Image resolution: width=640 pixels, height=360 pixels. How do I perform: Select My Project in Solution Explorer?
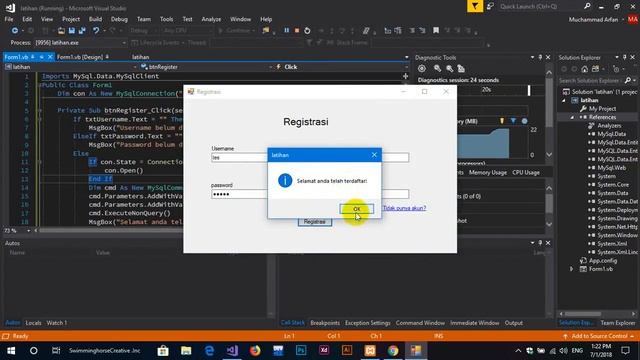click(x=602, y=109)
